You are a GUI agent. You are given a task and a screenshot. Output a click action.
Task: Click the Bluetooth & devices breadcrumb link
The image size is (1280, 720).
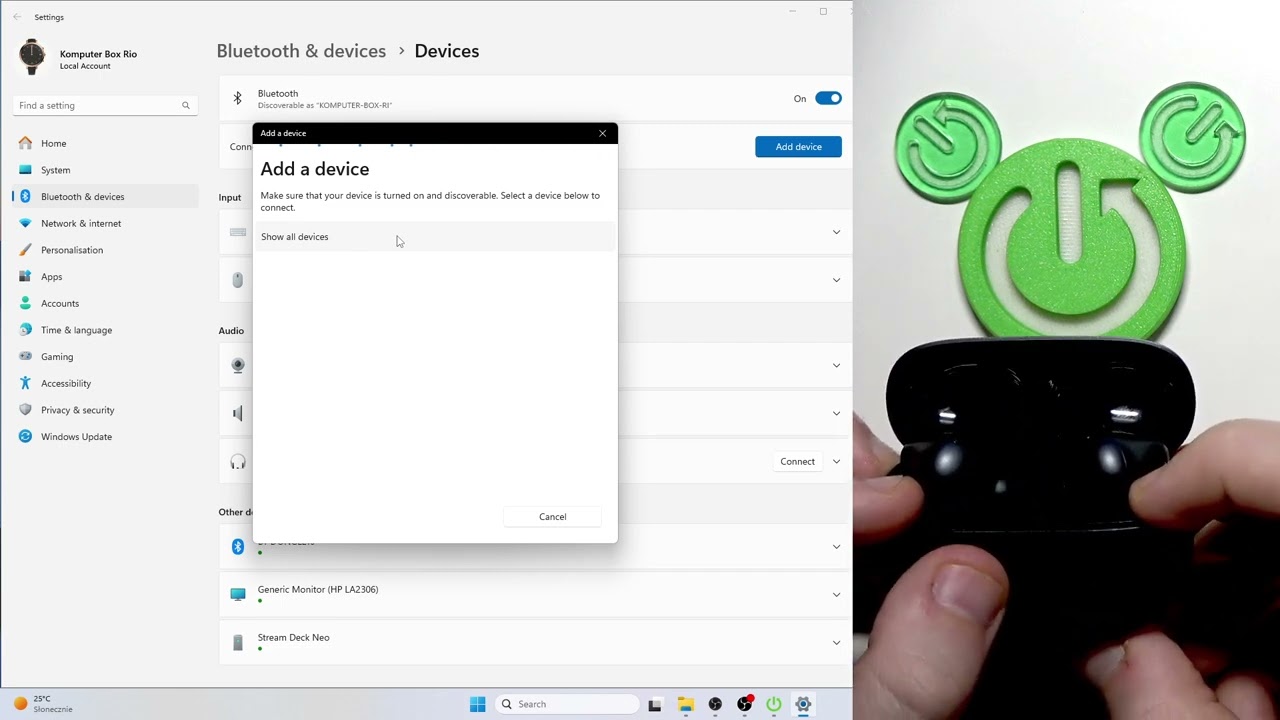point(301,51)
